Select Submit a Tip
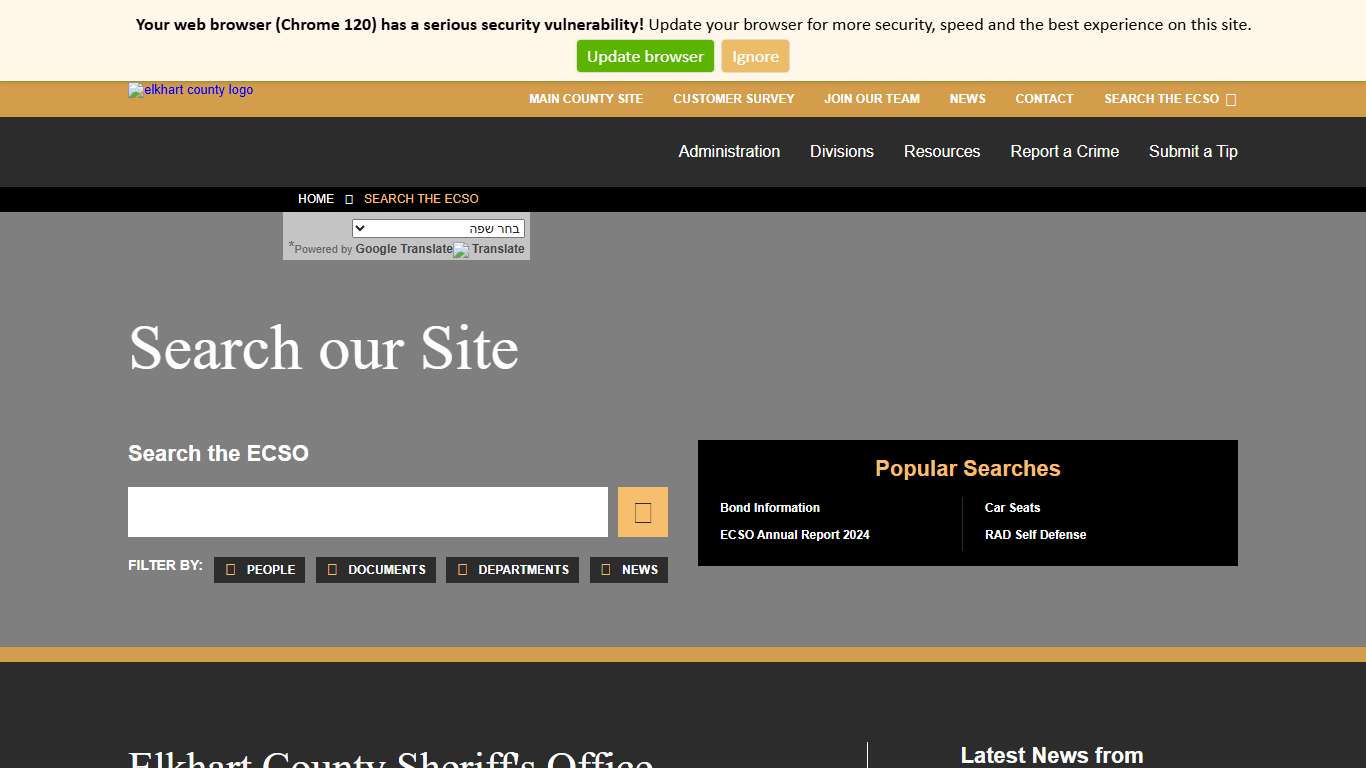 [x=1192, y=152]
